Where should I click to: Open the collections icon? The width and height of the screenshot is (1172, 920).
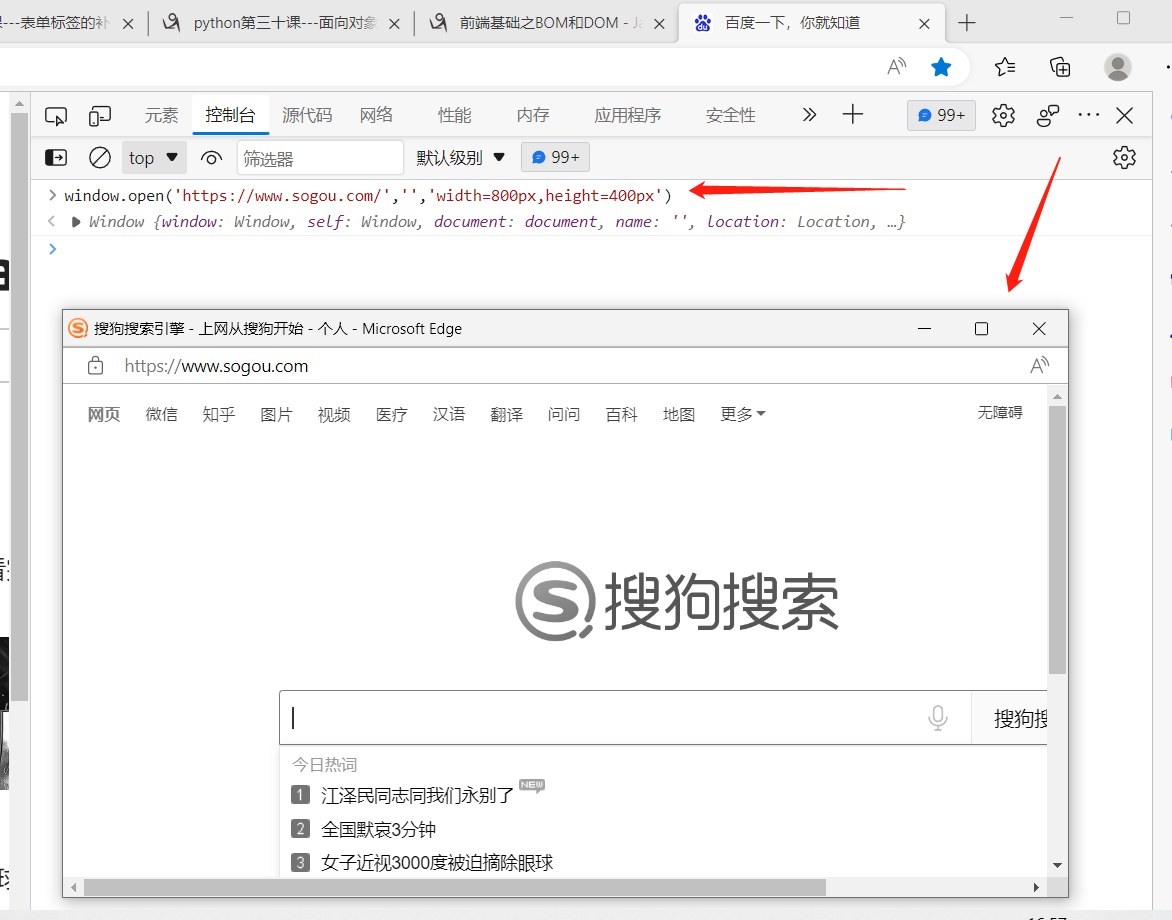click(1060, 67)
